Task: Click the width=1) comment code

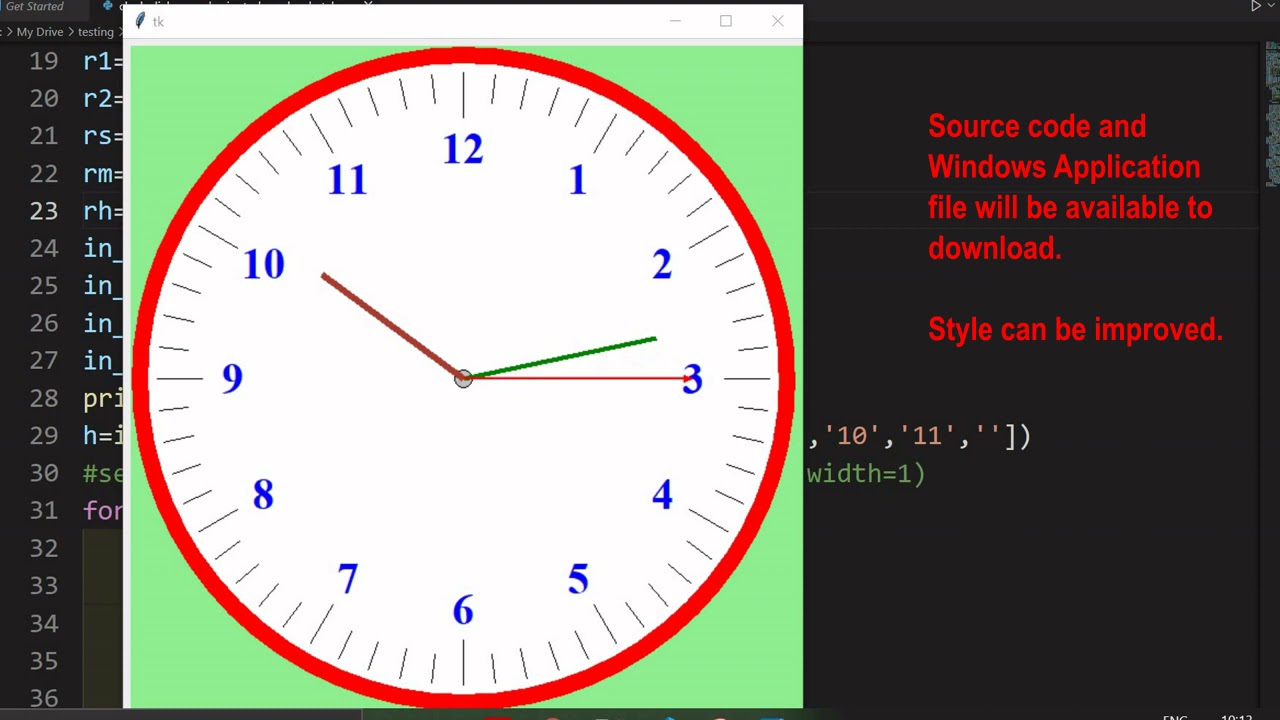Action: pos(866,474)
